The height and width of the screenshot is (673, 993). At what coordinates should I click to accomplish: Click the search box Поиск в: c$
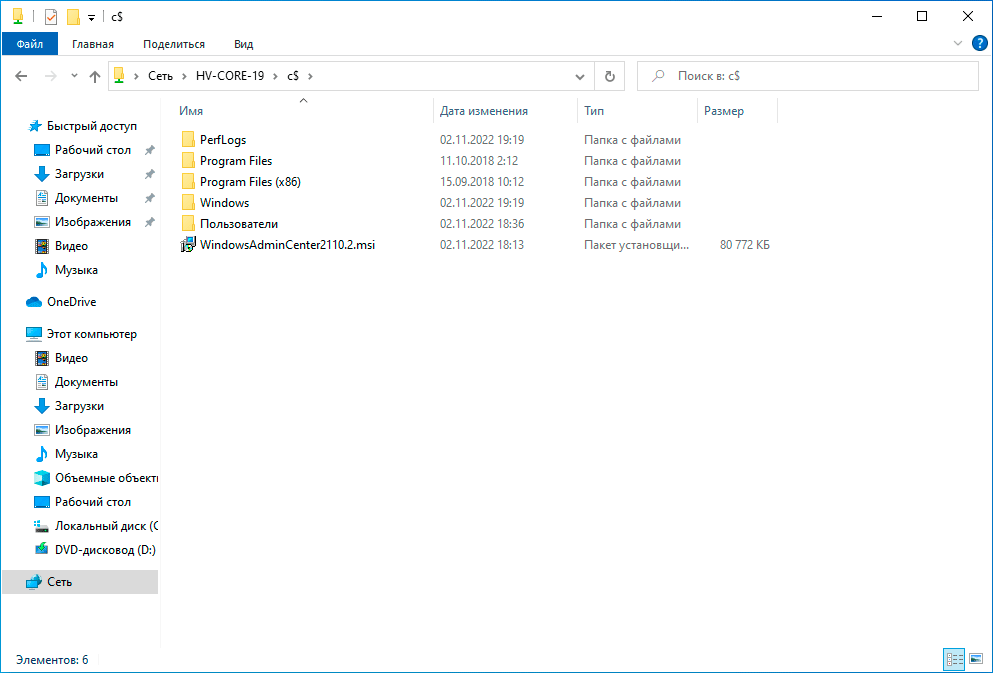807,76
